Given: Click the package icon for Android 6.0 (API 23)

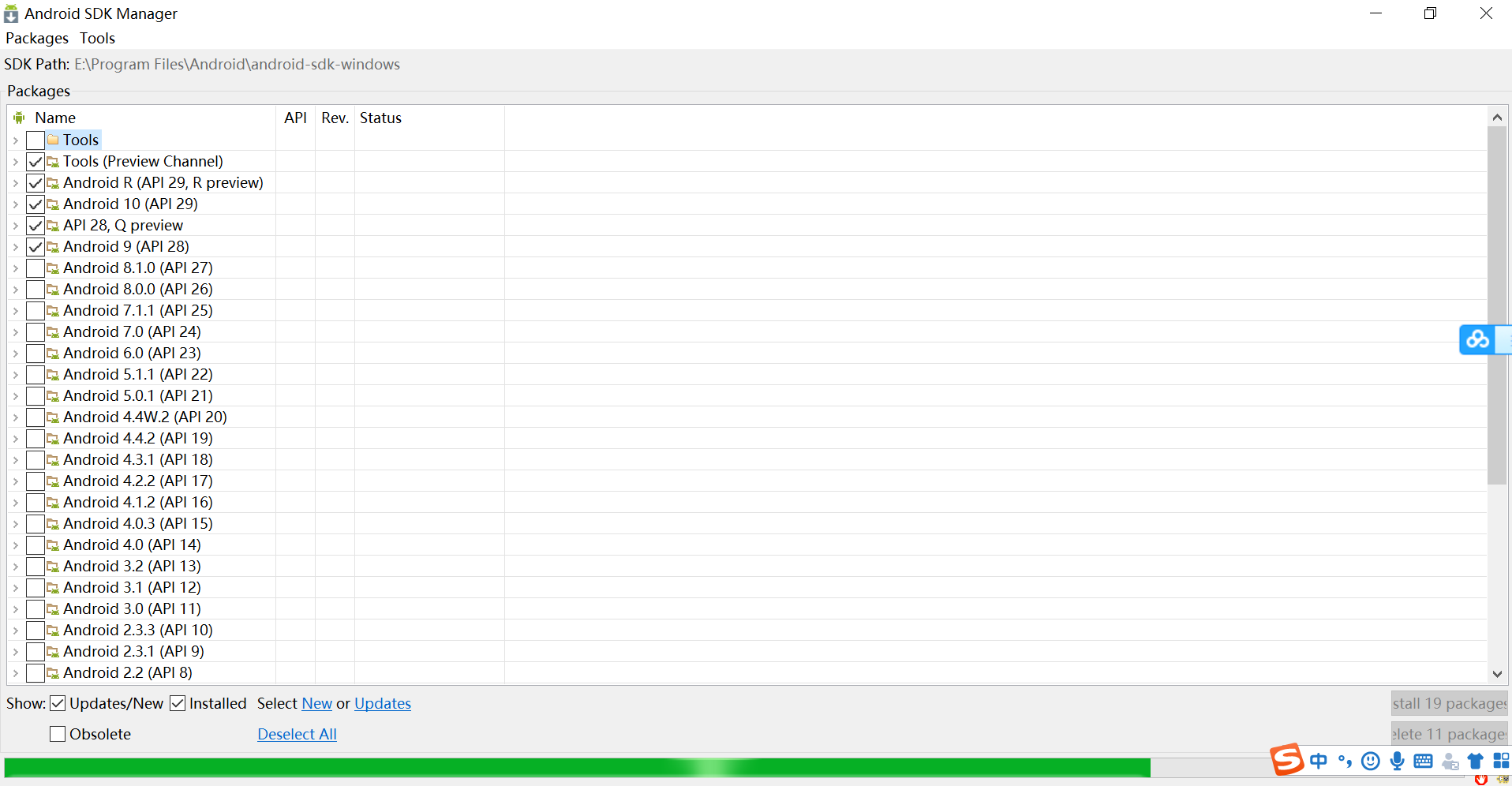Looking at the screenshot, I should point(53,354).
